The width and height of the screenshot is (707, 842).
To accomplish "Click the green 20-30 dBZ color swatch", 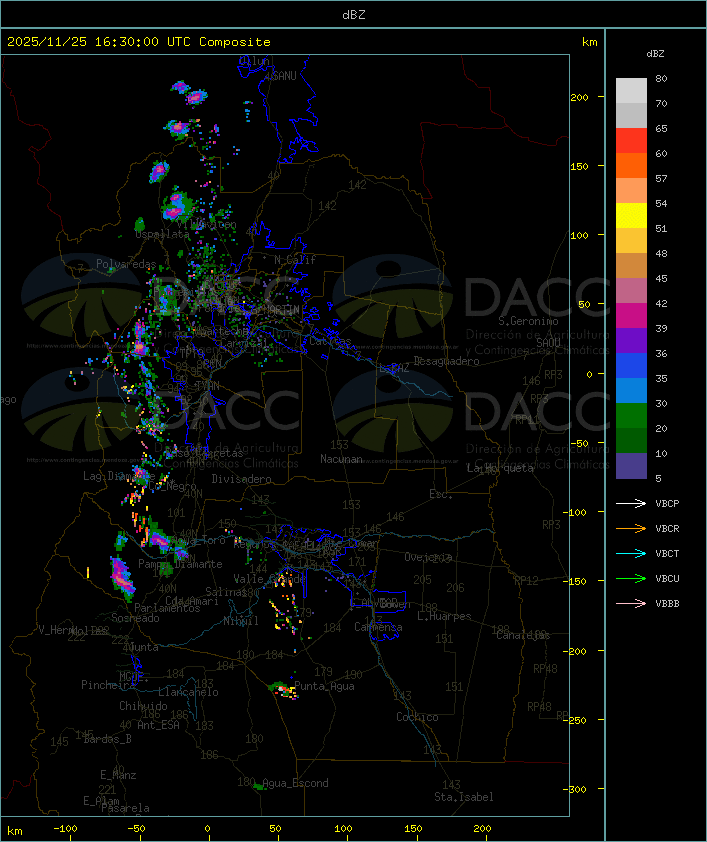I will point(631,415).
